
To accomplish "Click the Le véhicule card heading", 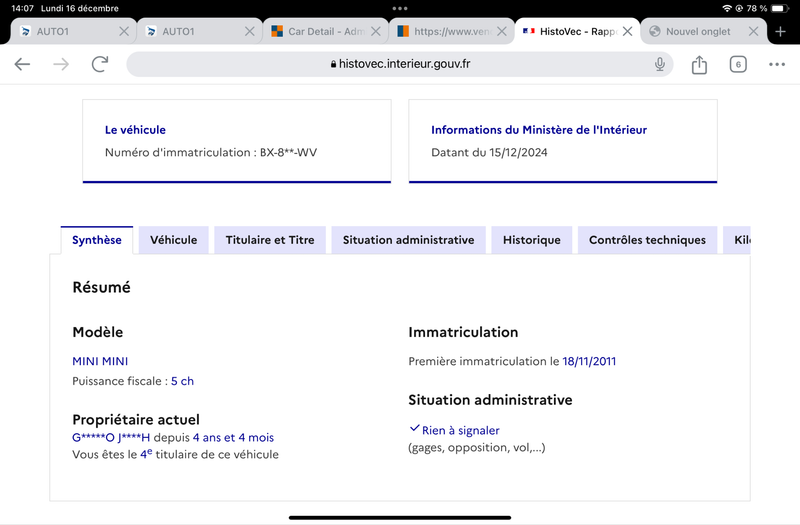I will [135, 130].
